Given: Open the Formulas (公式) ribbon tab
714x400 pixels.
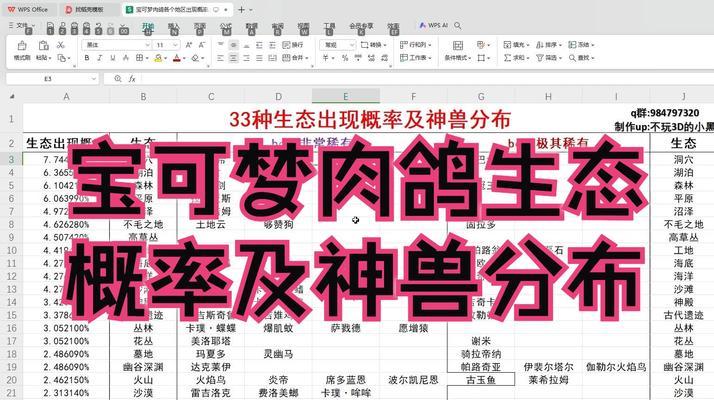Looking at the screenshot, I should (x=225, y=26).
